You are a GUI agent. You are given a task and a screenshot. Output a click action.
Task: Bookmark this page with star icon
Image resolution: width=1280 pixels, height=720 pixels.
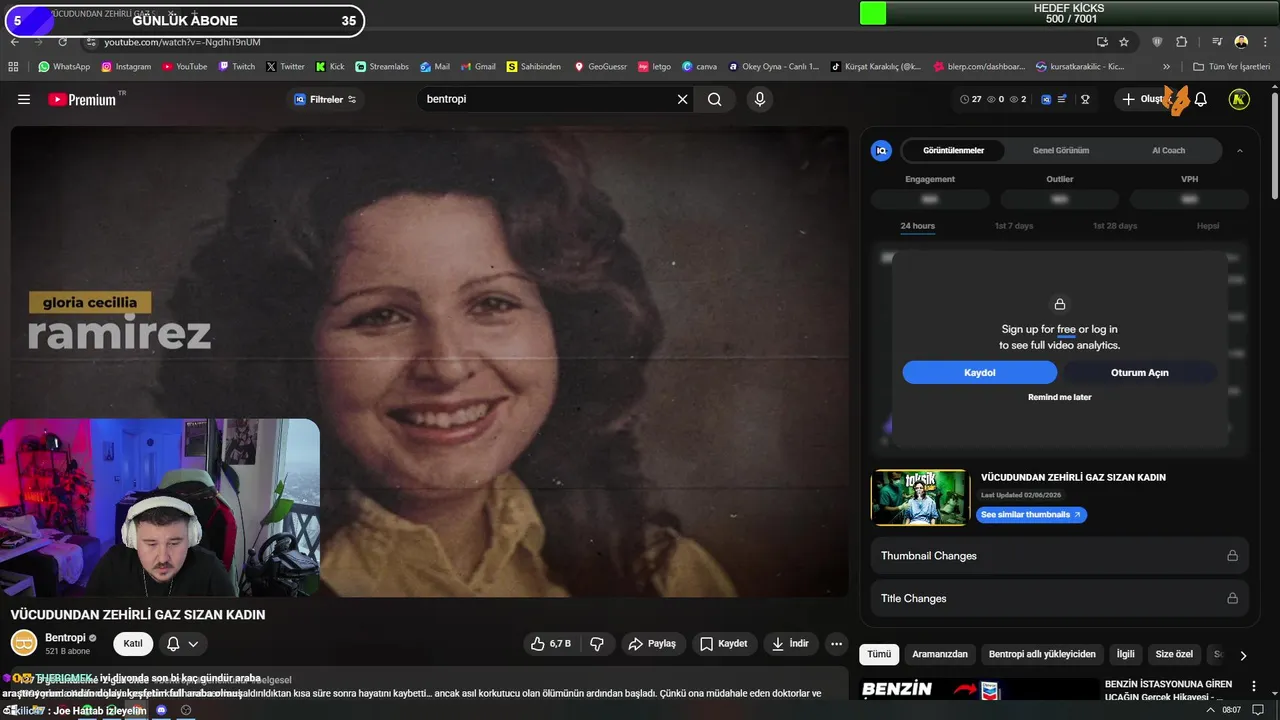click(1124, 42)
